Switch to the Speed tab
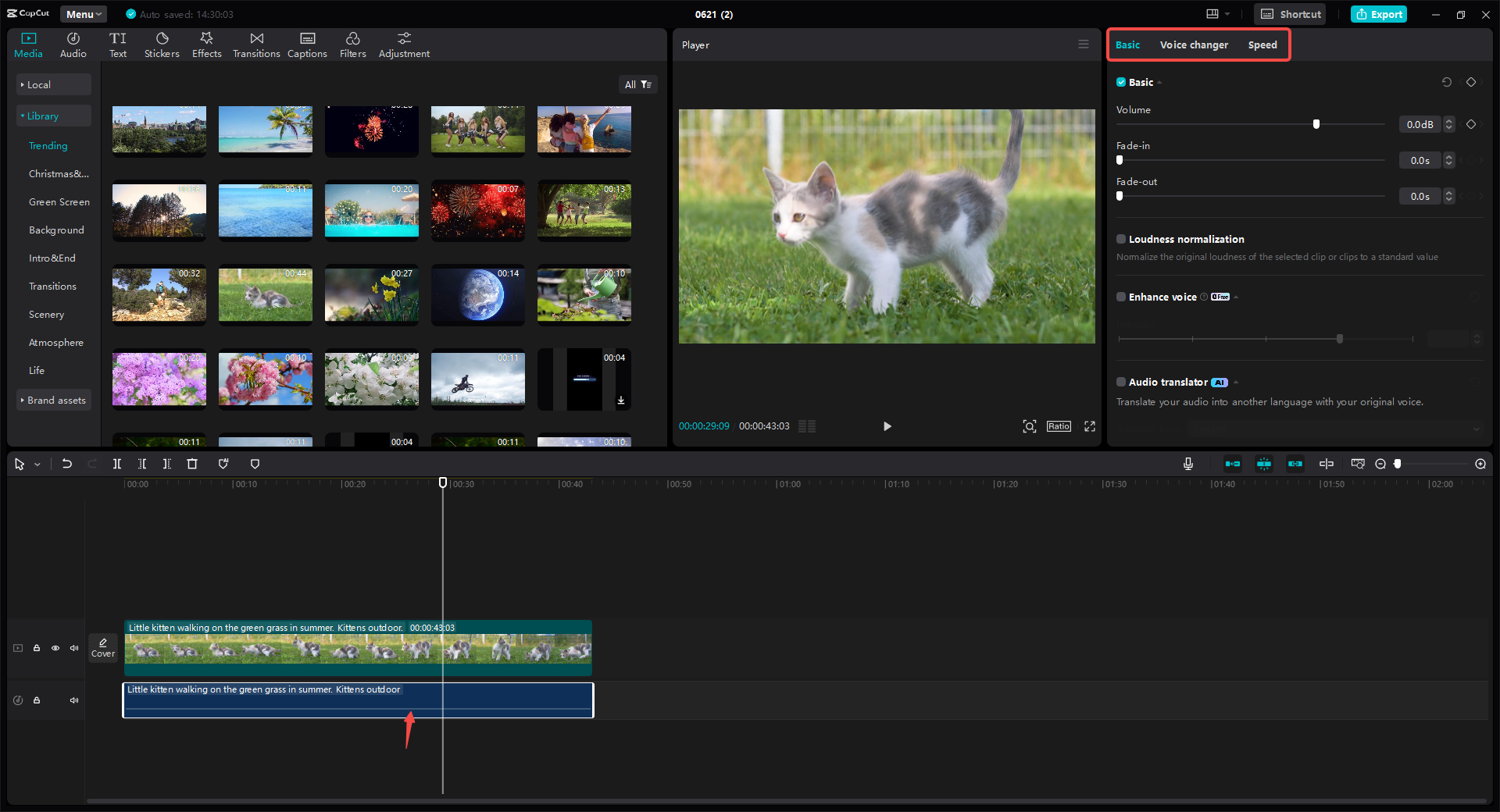Image resolution: width=1500 pixels, height=812 pixels. click(x=1262, y=45)
